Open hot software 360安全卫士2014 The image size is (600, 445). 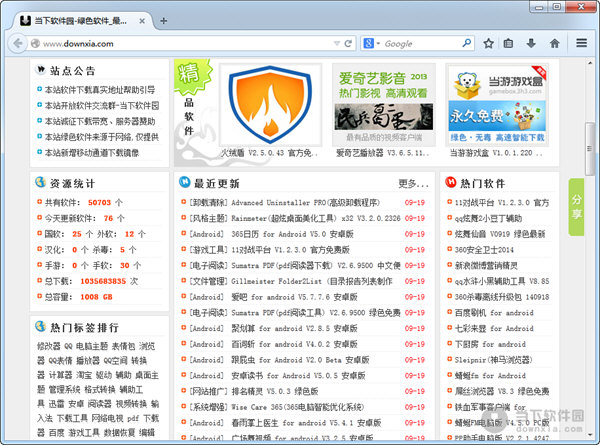coord(484,250)
